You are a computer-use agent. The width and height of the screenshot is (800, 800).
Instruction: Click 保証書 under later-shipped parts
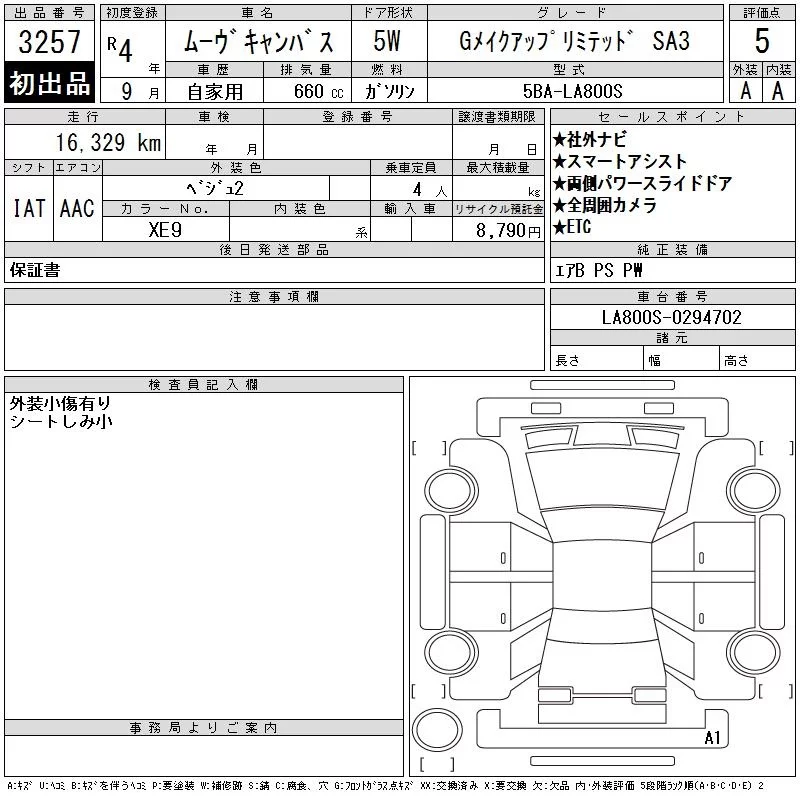[35, 270]
